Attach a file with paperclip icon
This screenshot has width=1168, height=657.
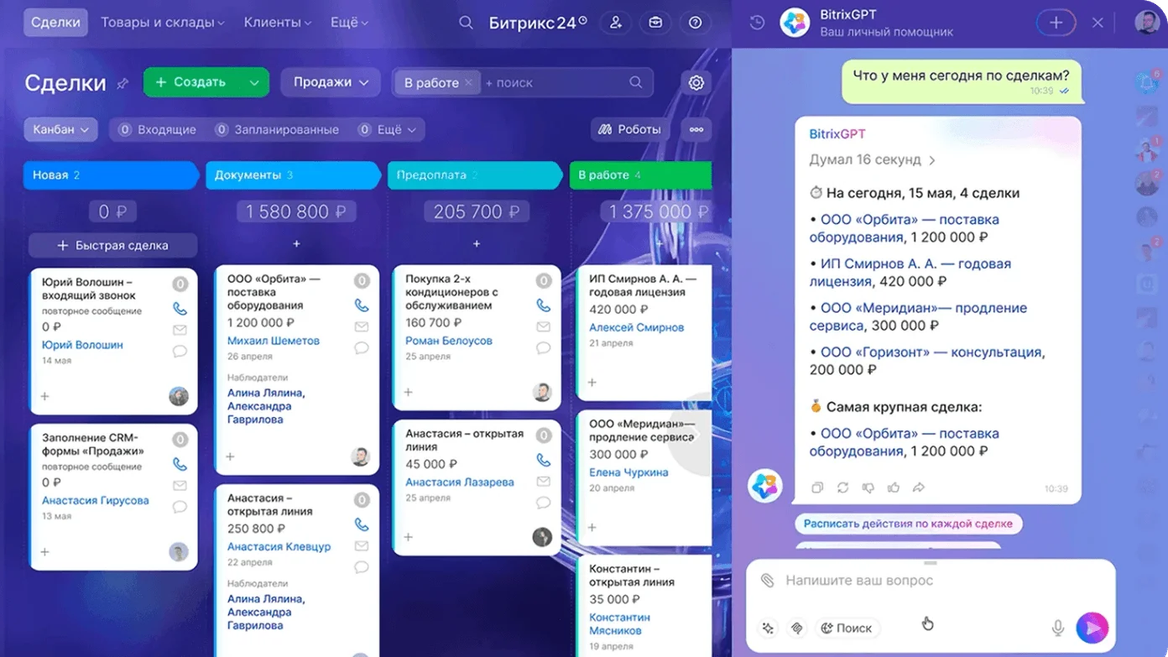click(x=767, y=580)
